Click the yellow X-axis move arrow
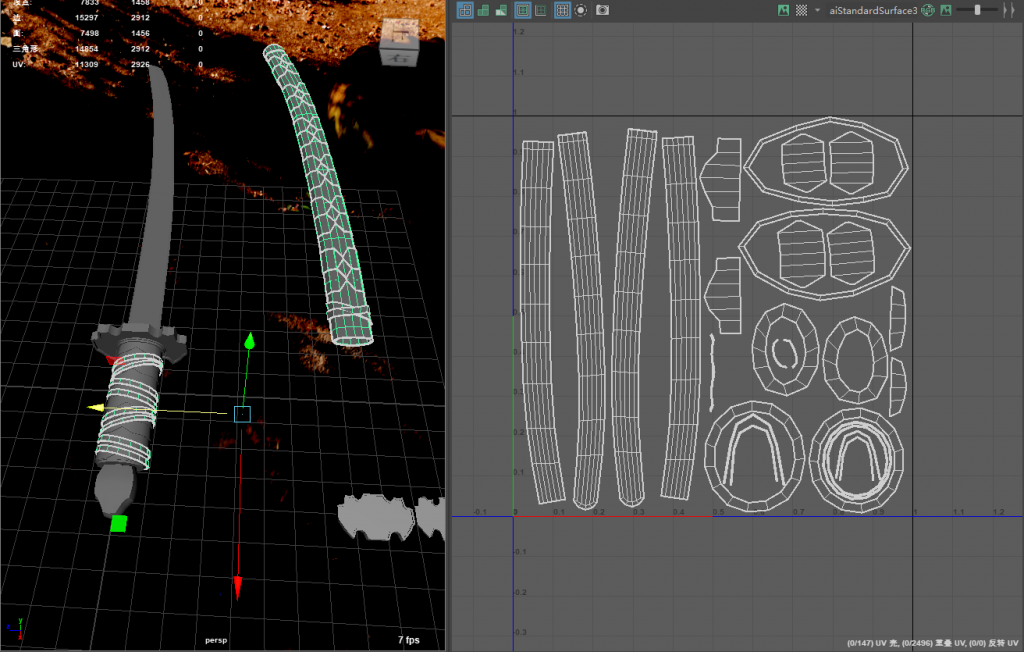The width and height of the screenshot is (1024, 652). [x=96, y=408]
